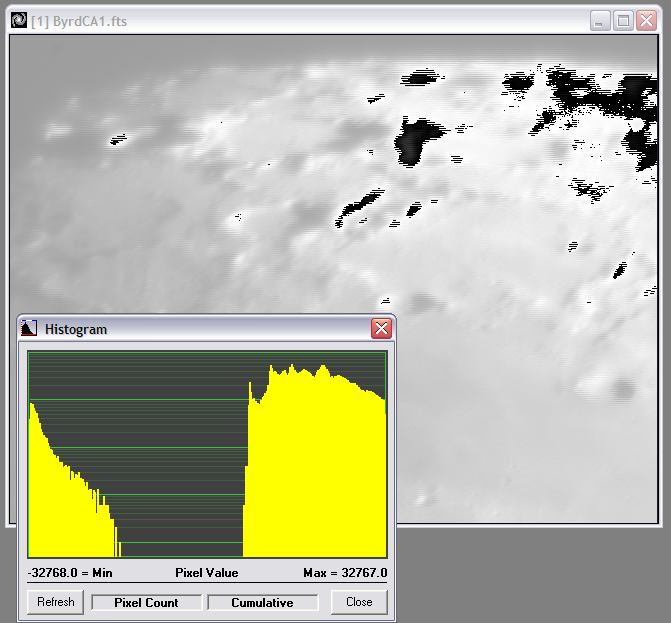Click the Pixel Value axis label
671x623 pixels.
pyautogui.click(x=206, y=573)
